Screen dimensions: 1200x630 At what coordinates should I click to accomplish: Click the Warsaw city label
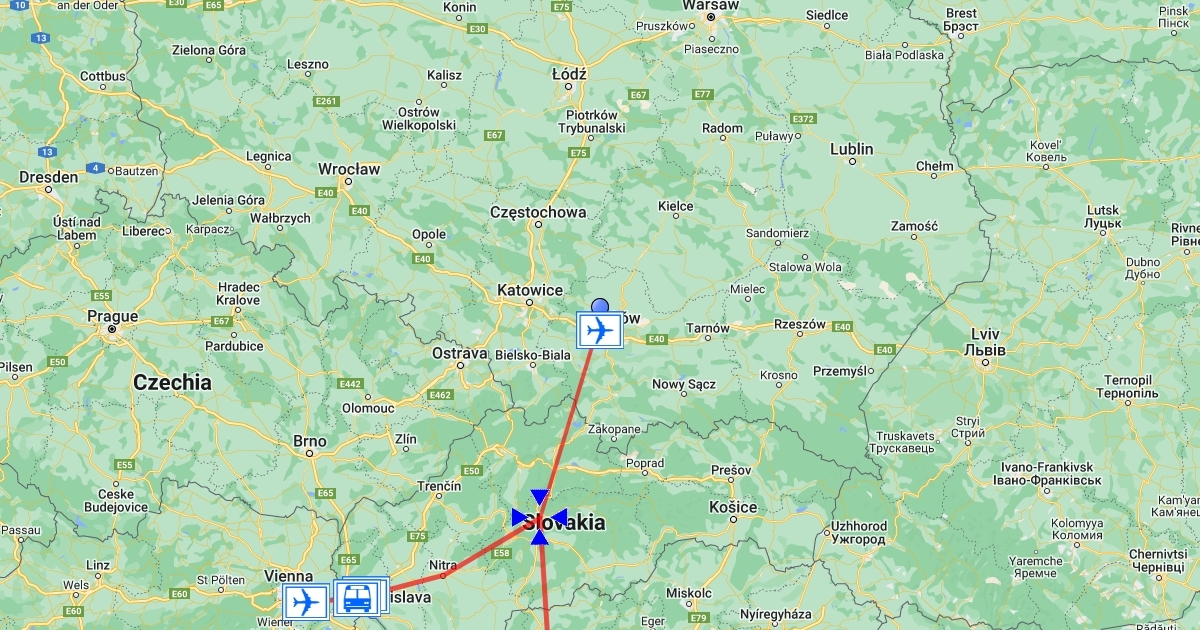coord(711,5)
